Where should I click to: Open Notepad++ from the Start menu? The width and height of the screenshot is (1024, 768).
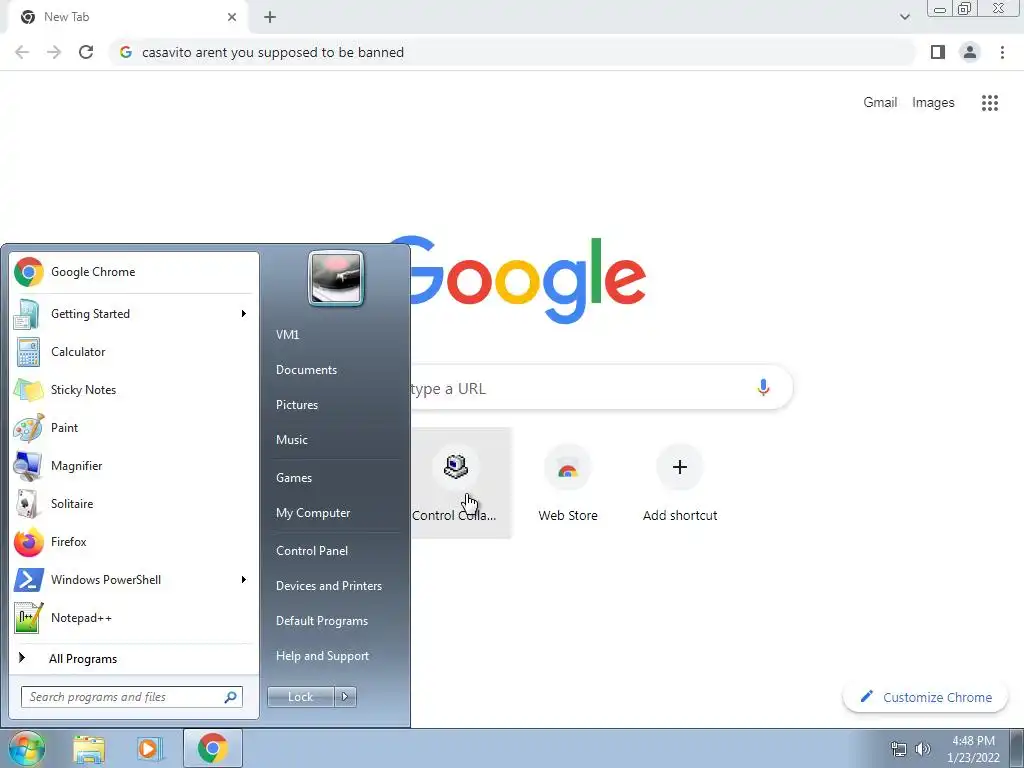133,618
